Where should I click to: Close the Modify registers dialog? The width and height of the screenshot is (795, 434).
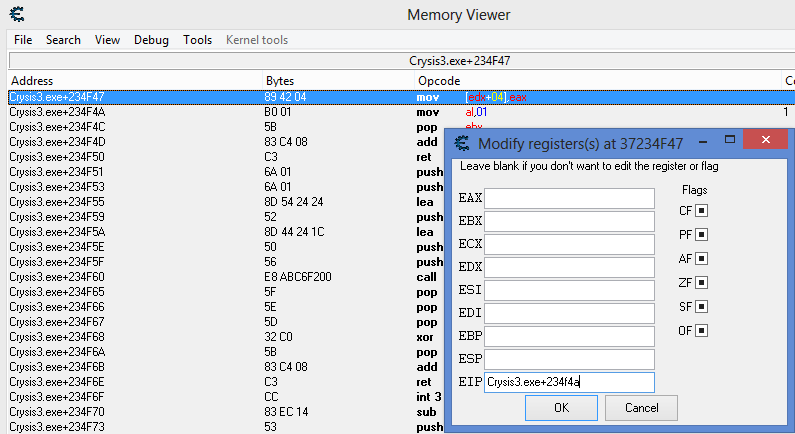766,139
